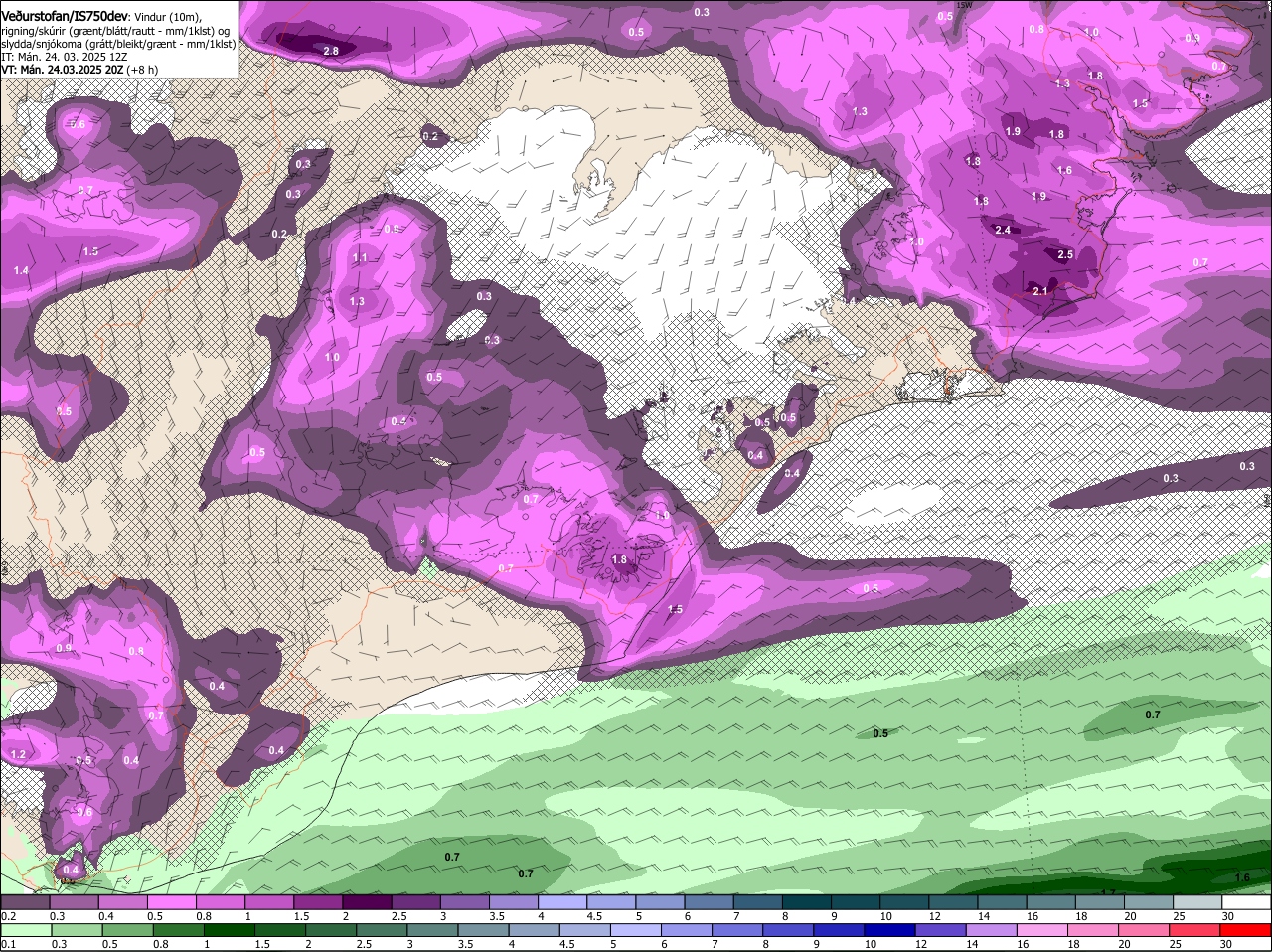Click the '2.1' precipitation value on the map
1272x952 pixels.
point(1040,291)
